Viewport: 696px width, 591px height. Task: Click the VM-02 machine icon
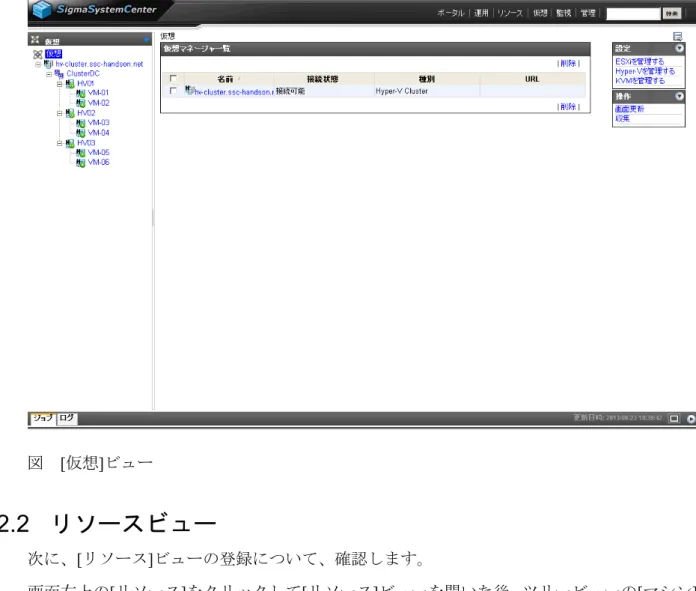80,103
